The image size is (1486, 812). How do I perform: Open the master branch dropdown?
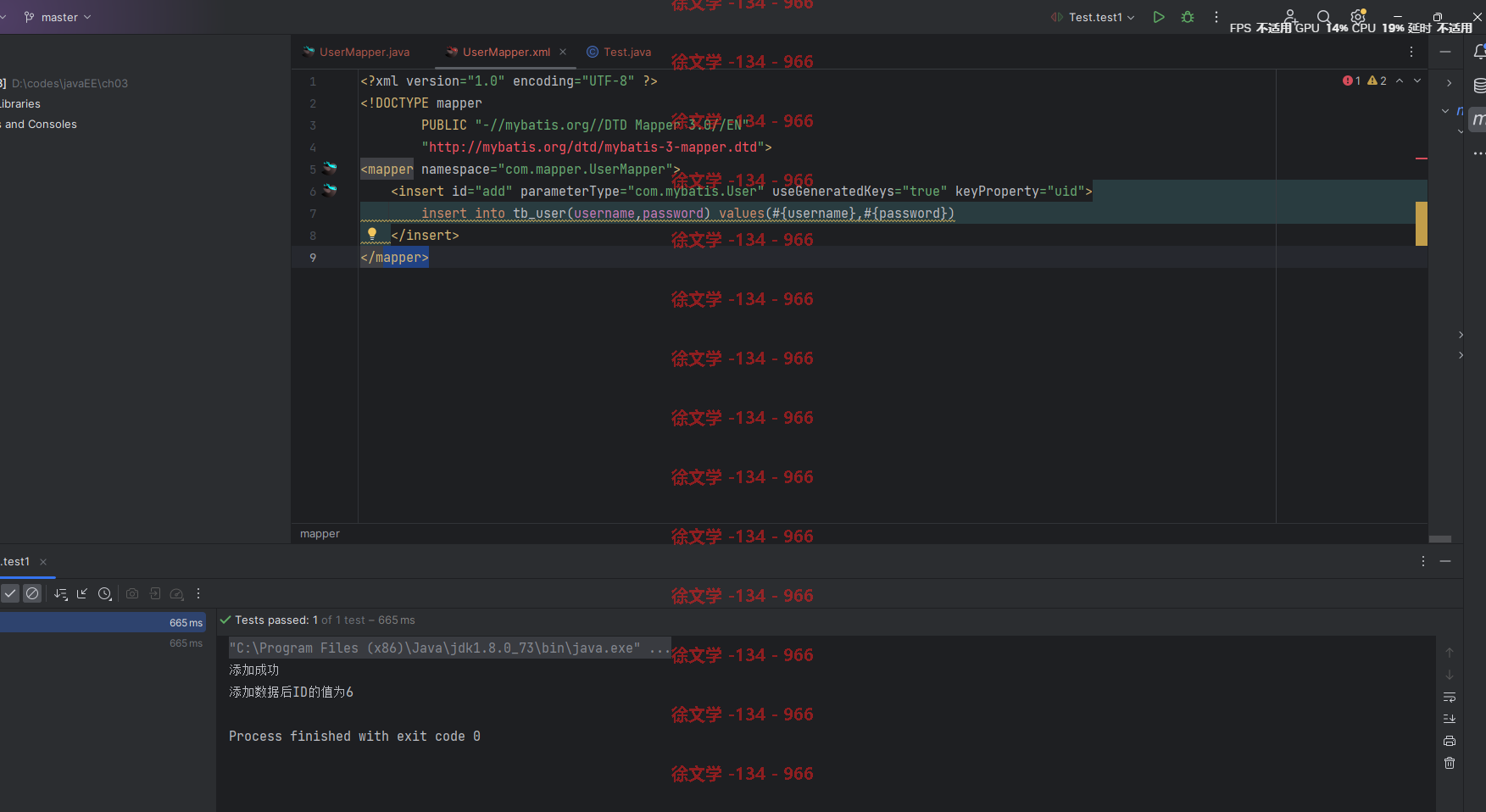tap(58, 17)
